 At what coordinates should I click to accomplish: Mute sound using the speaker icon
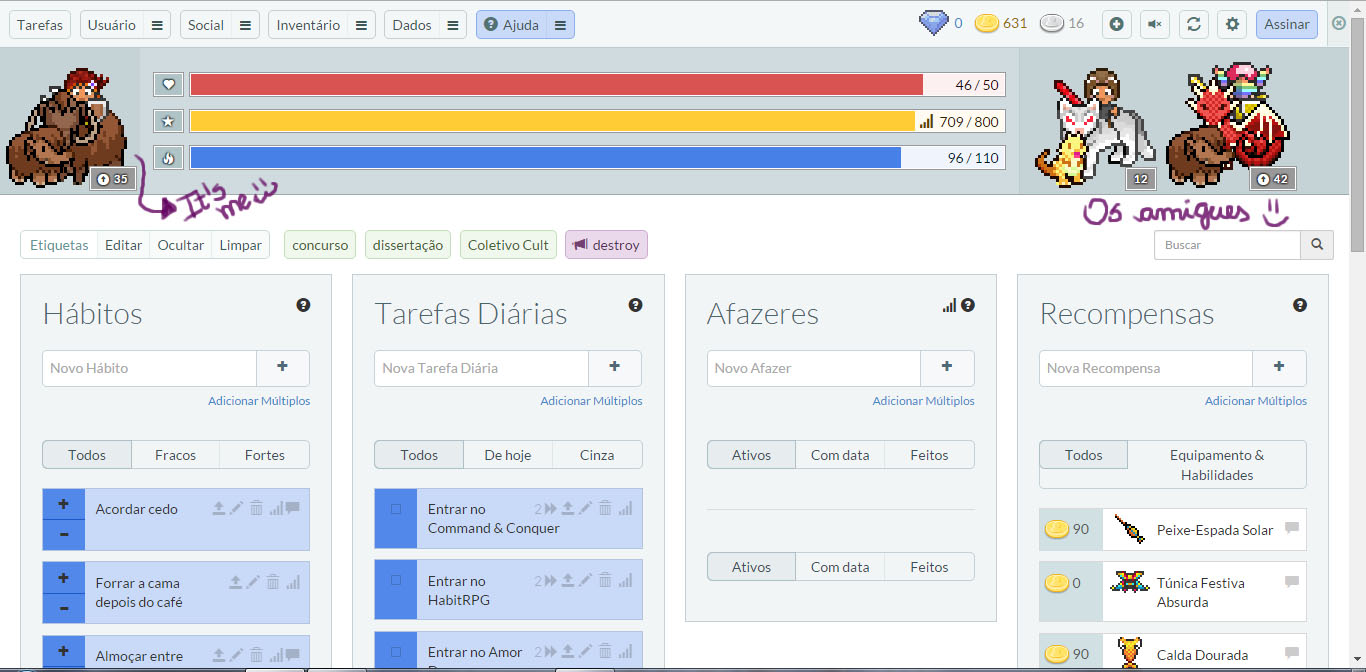pyautogui.click(x=1155, y=24)
